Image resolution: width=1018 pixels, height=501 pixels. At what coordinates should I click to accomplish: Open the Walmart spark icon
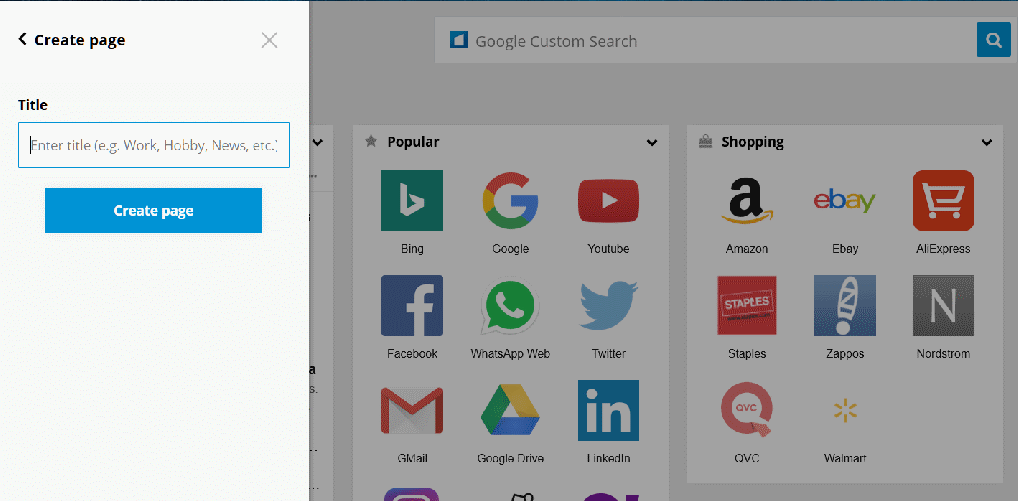[x=845, y=410]
